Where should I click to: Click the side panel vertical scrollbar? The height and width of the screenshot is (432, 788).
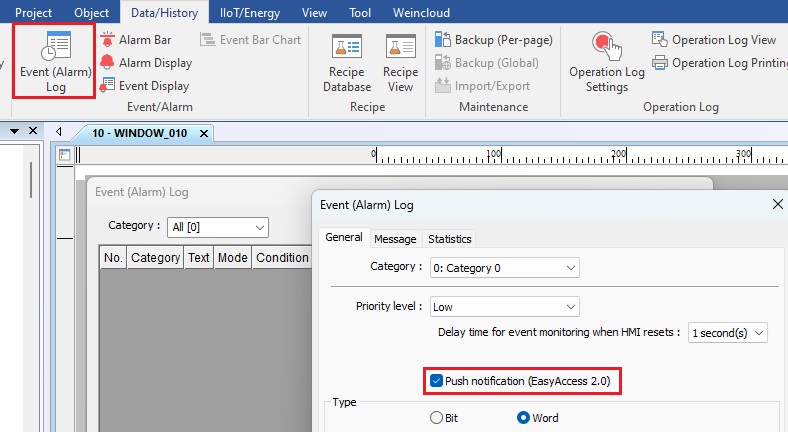(x=31, y=180)
